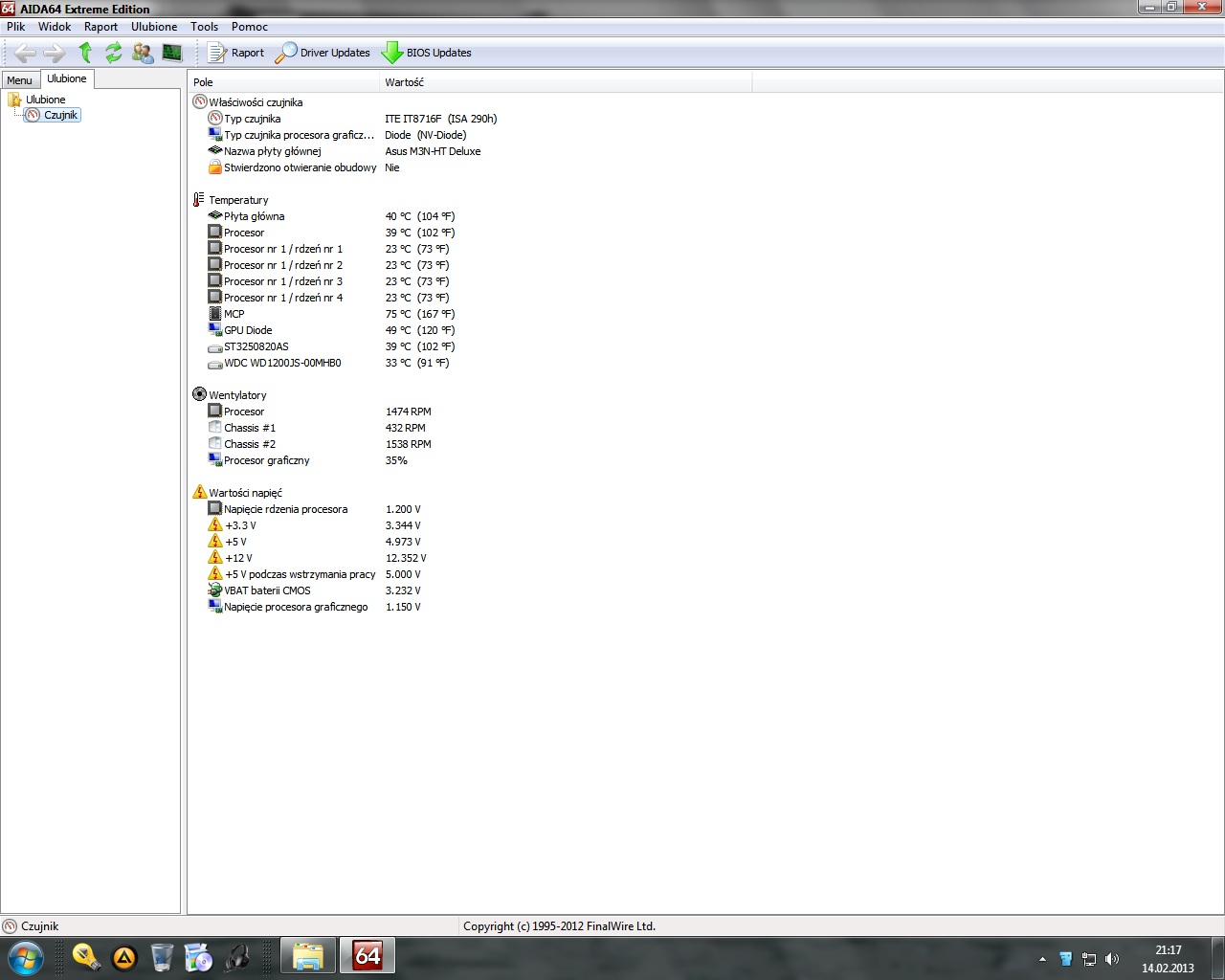1225x980 pixels.
Task: Select the Ulubione tab in the side panel
Action: tap(67, 78)
